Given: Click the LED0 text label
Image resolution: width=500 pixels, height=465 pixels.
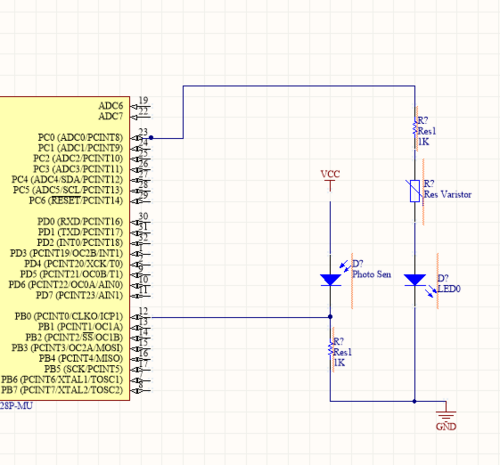Looking at the screenshot, I should (x=449, y=289).
